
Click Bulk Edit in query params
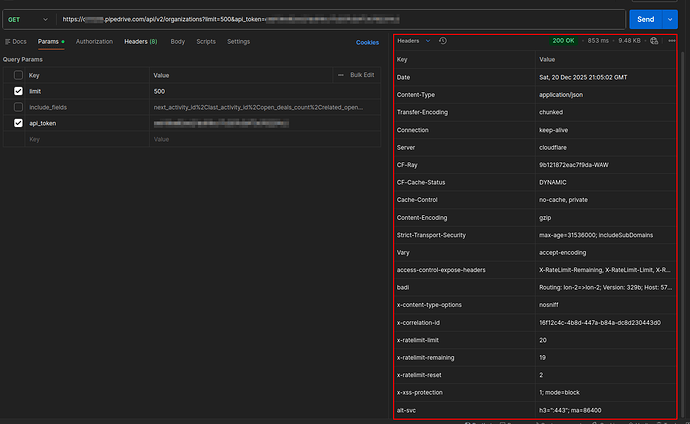[361, 75]
